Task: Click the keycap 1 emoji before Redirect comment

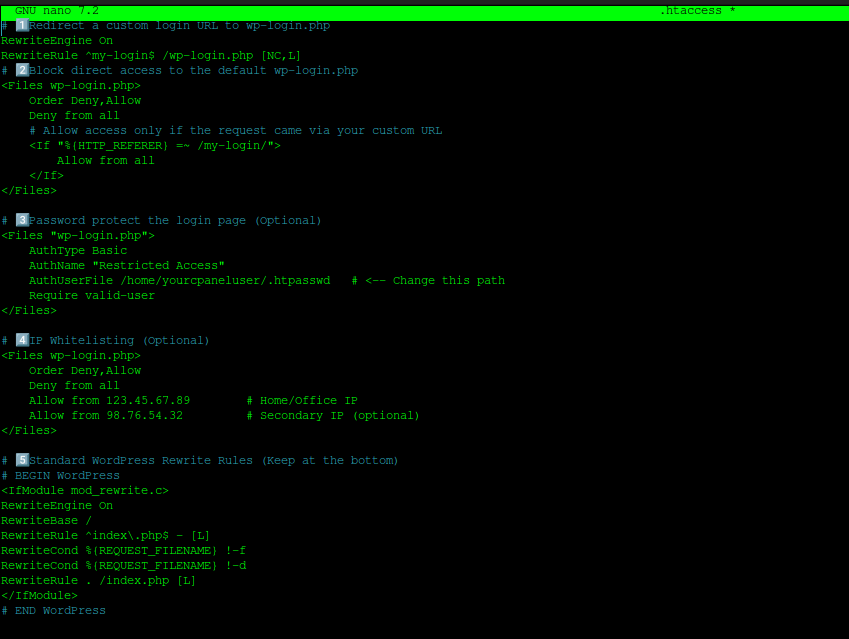Action: click(22, 25)
